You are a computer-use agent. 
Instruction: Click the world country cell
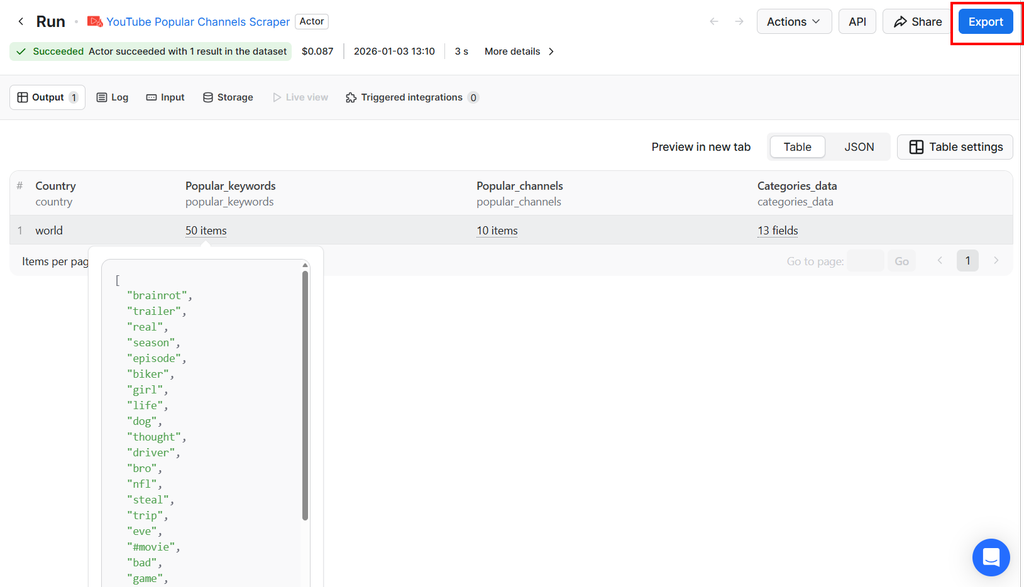coord(49,230)
